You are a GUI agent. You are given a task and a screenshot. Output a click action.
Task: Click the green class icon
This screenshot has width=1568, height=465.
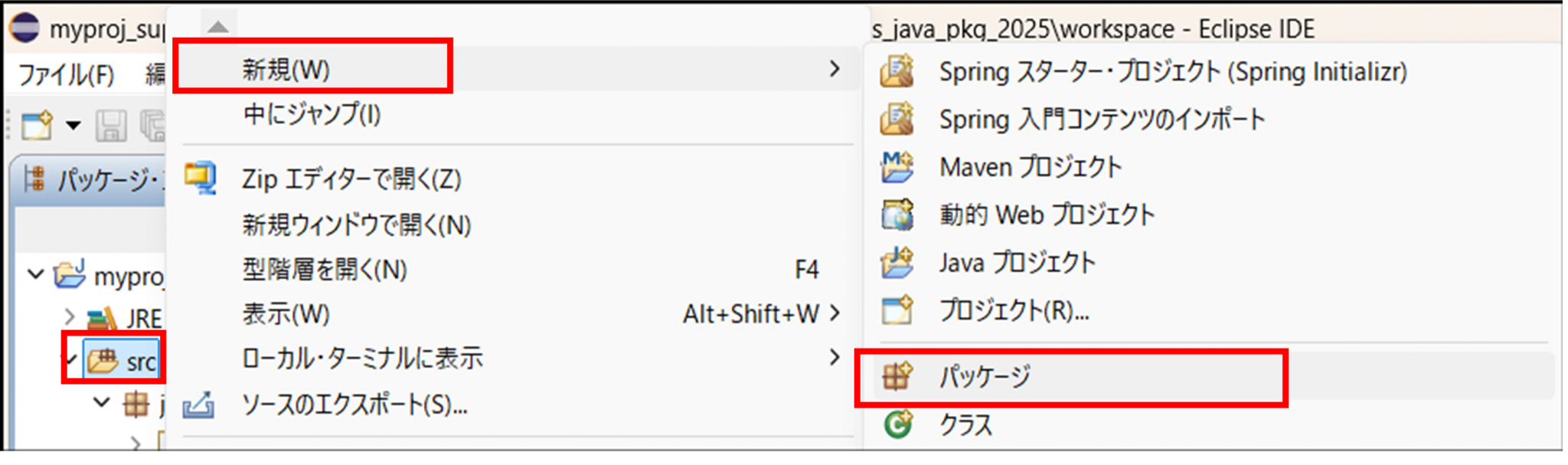pos(897,424)
